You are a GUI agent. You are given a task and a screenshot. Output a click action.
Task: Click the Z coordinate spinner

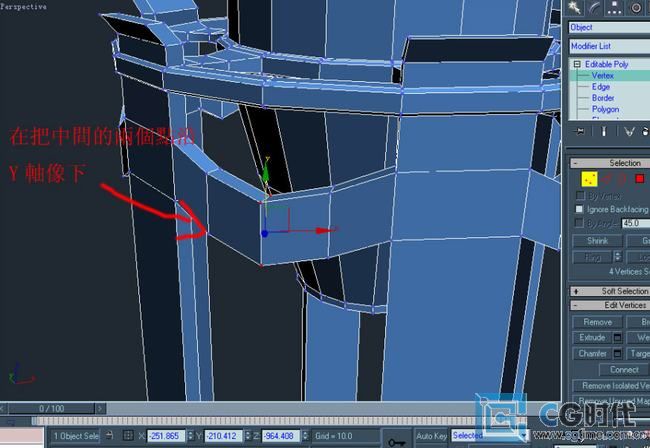(306, 436)
